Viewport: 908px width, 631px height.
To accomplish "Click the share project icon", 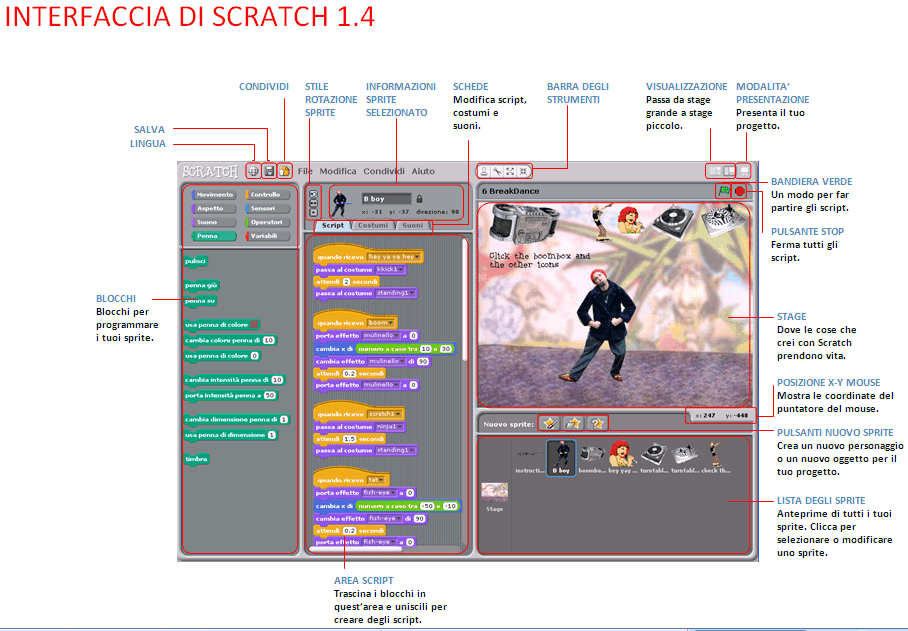I will (284, 171).
